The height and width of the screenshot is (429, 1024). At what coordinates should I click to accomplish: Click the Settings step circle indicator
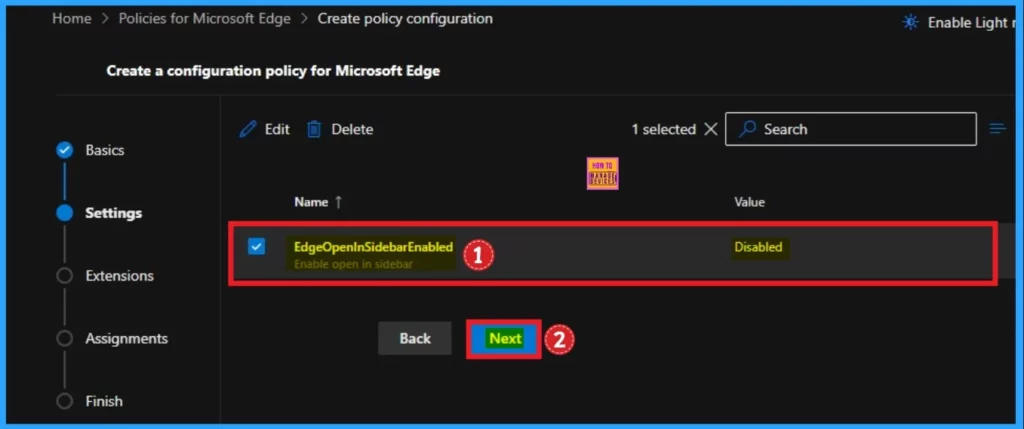point(65,213)
